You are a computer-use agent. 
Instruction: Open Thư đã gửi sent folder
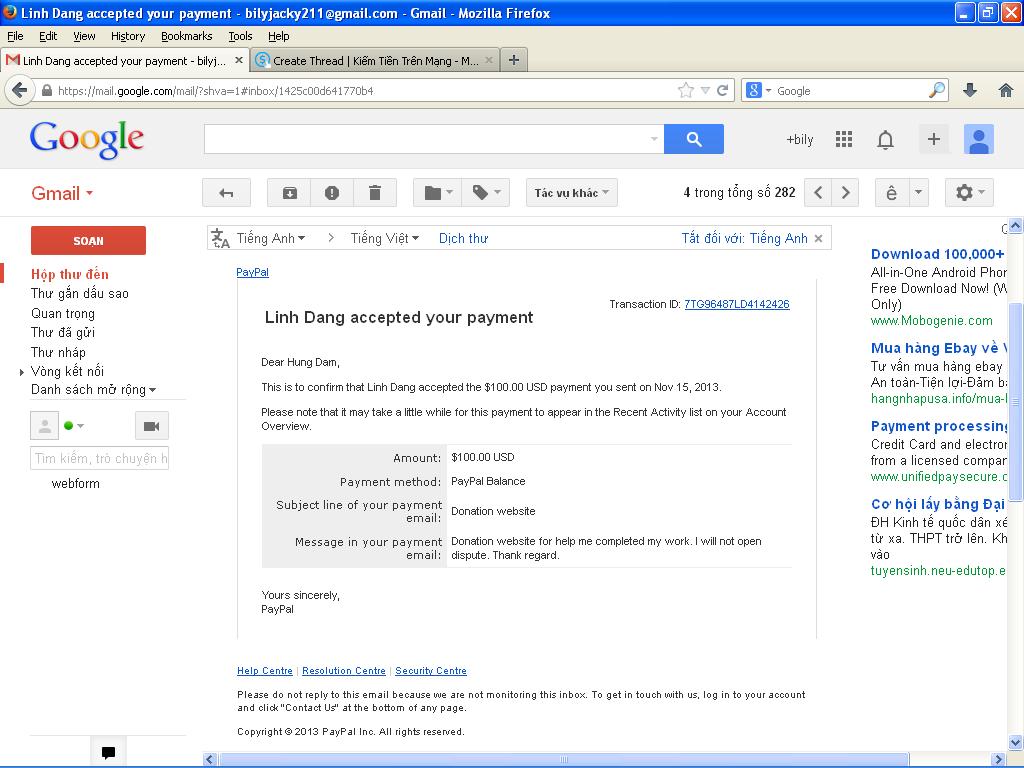click(x=63, y=332)
